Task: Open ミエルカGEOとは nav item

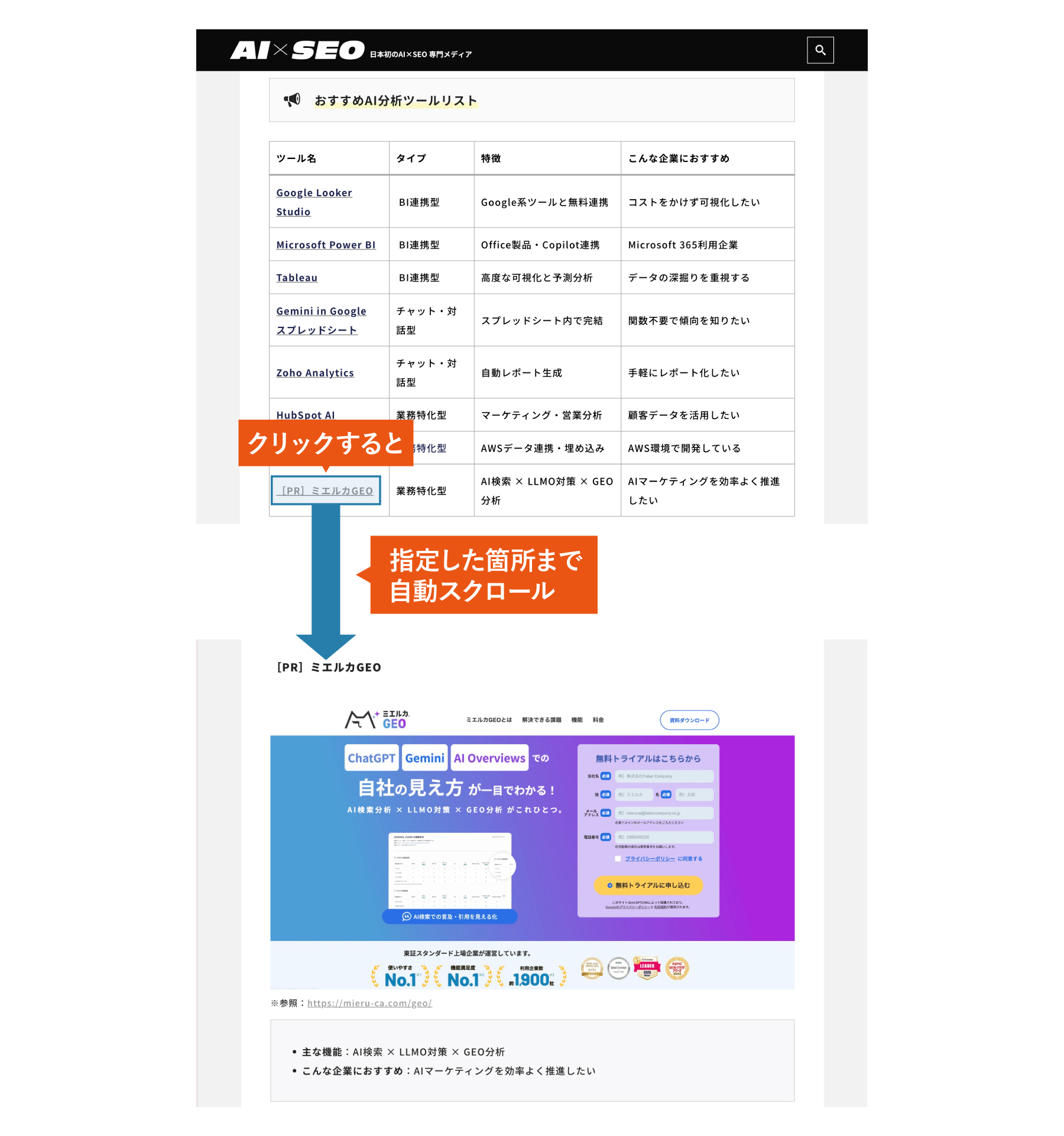Action: coord(489,720)
